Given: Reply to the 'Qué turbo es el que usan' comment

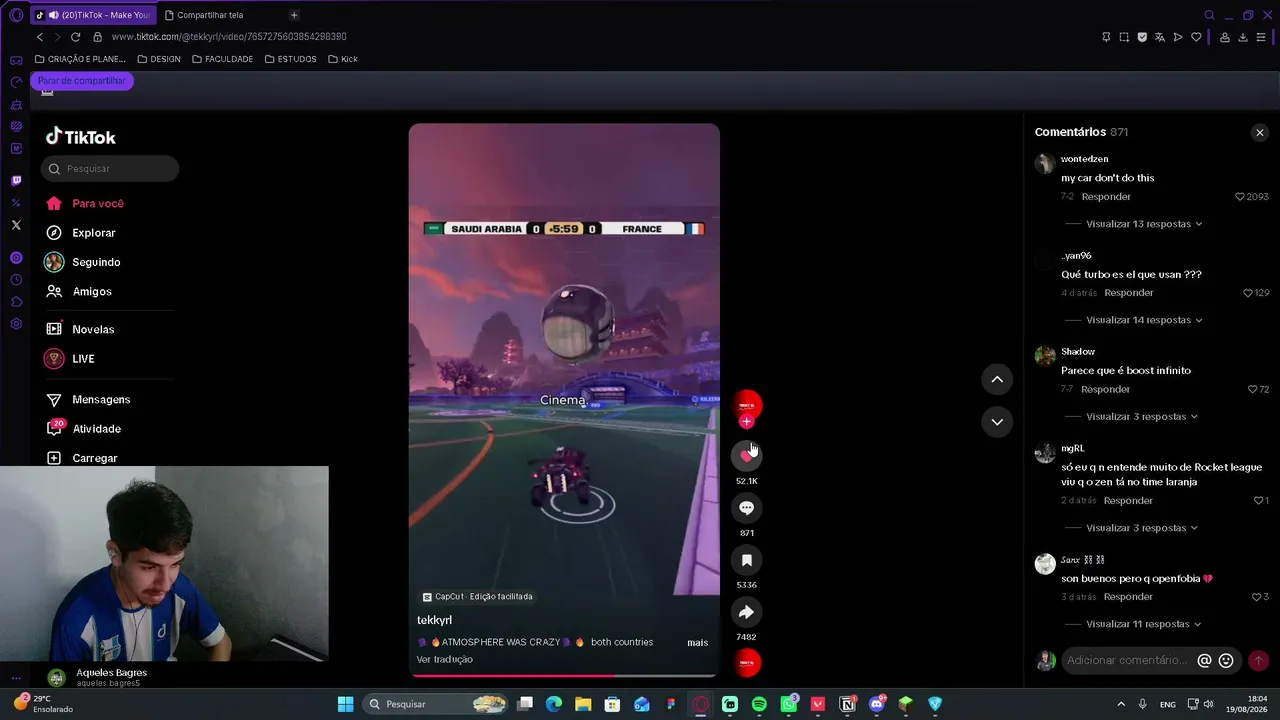Looking at the screenshot, I should coord(1129,293).
